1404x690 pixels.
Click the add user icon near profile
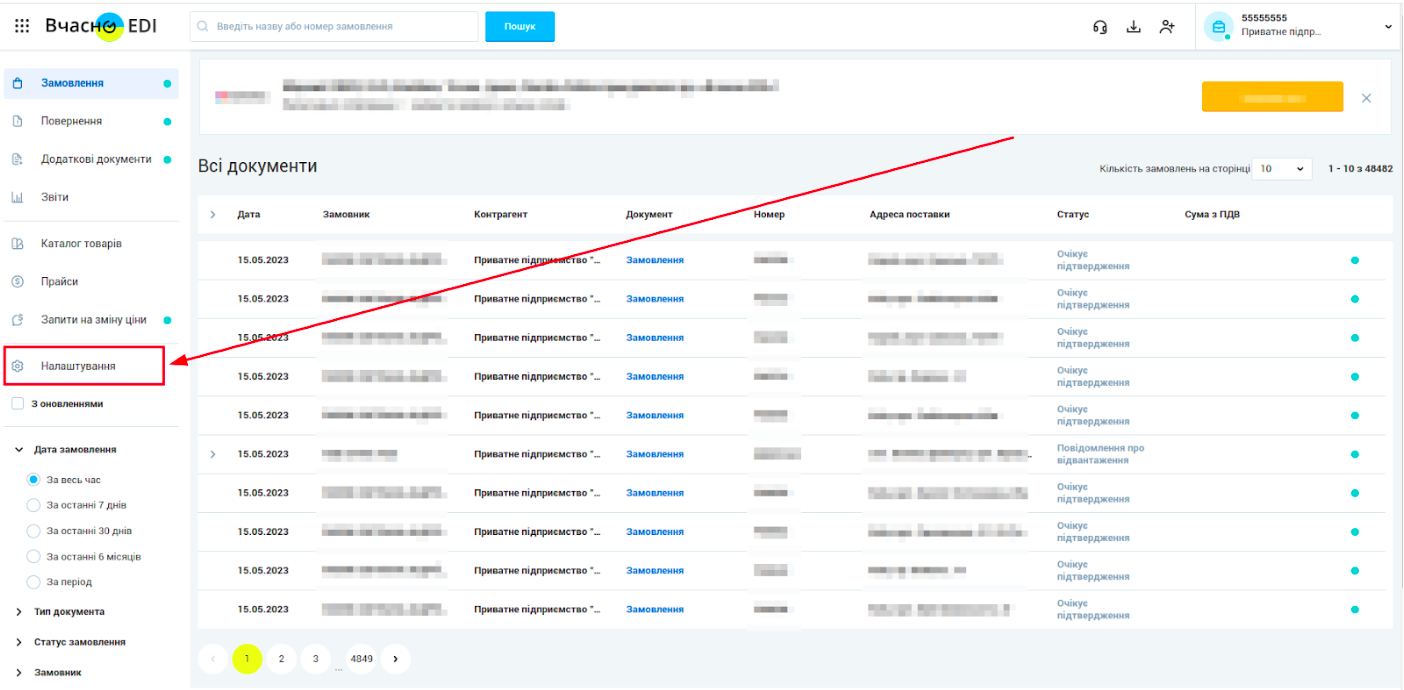(x=1167, y=27)
